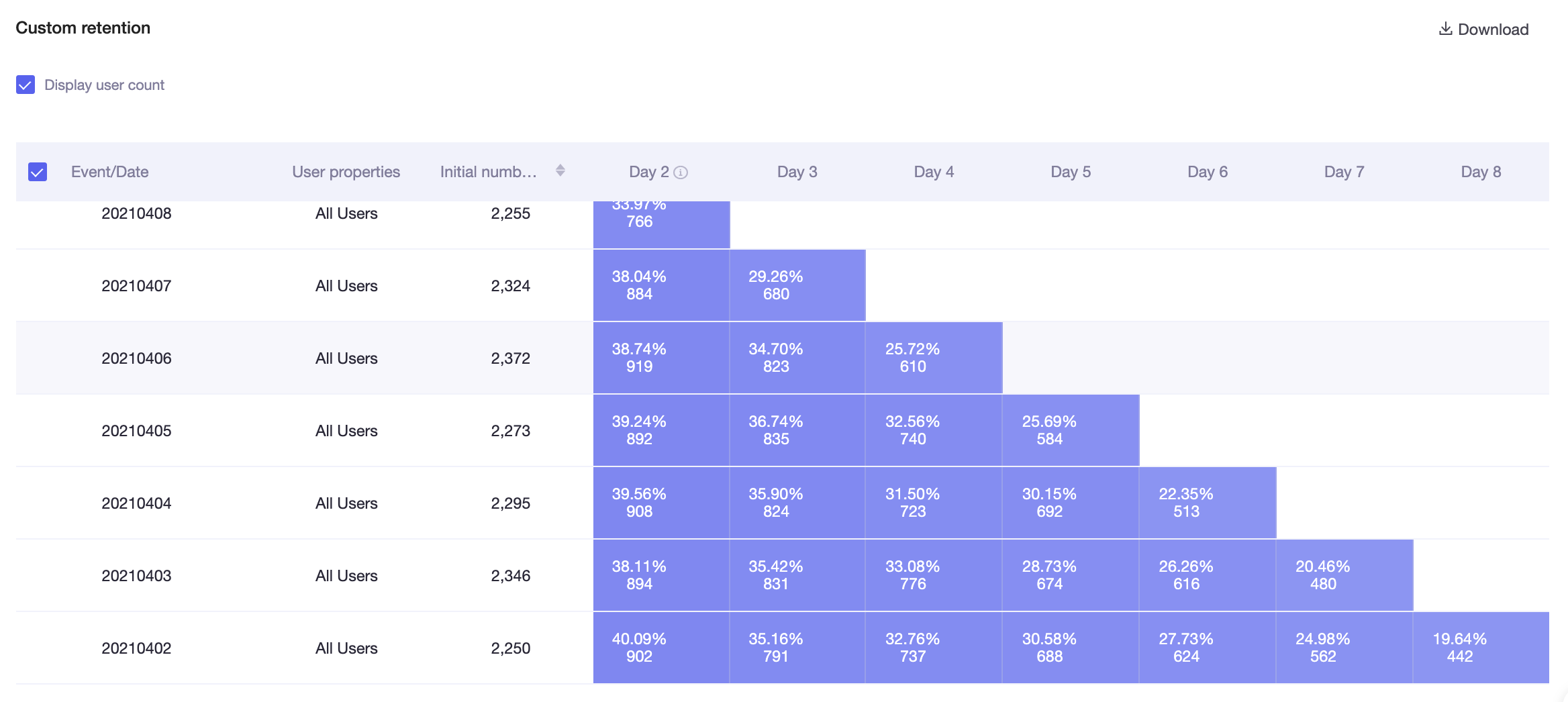Click the Event/Date column header

point(110,172)
